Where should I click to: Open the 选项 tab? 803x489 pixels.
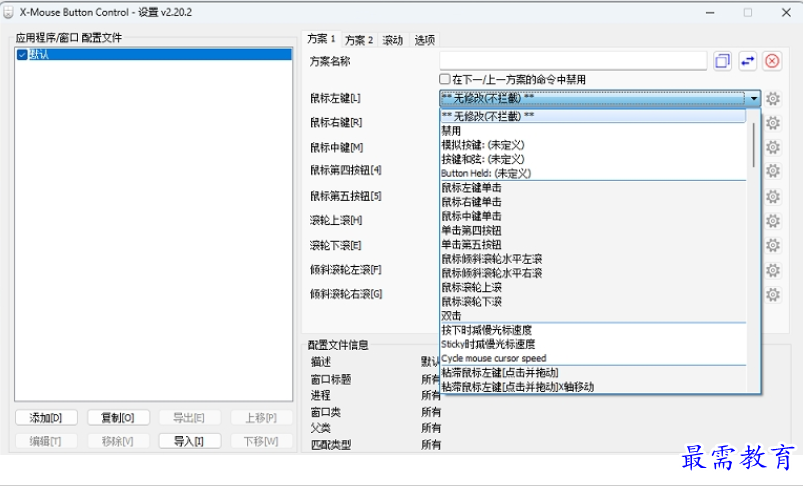[425, 39]
